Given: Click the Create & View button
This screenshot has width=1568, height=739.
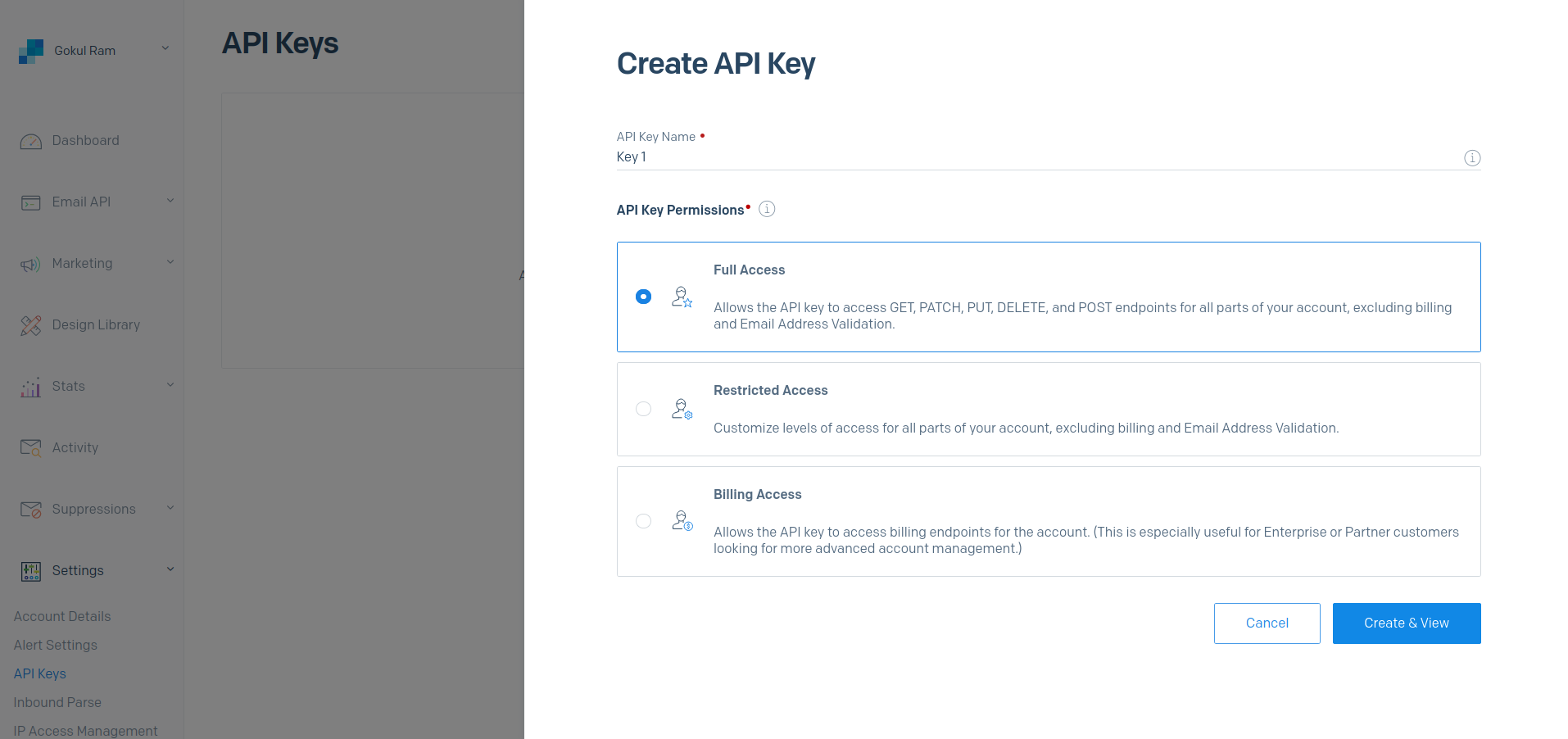Looking at the screenshot, I should (1406, 623).
